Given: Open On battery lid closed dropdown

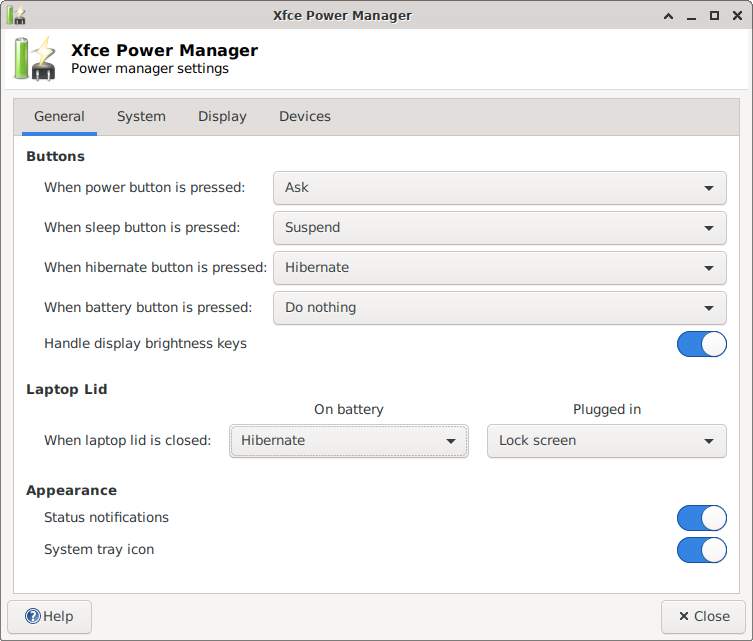Looking at the screenshot, I should 349,441.
